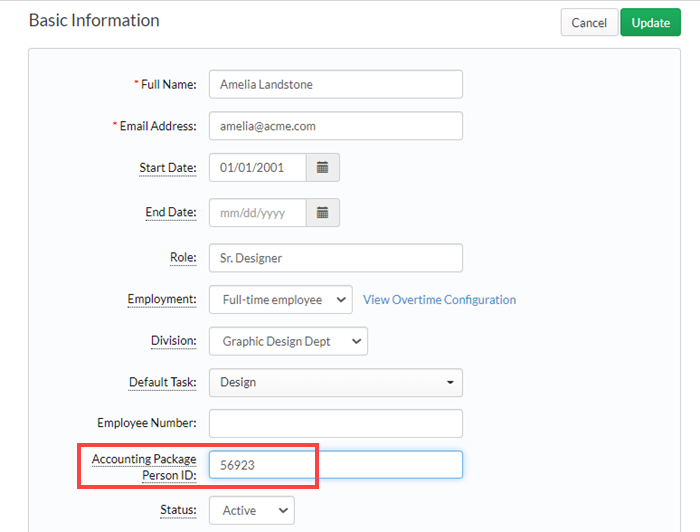The height and width of the screenshot is (532, 700).
Task: Focus the Employee Number field
Action: click(336, 424)
